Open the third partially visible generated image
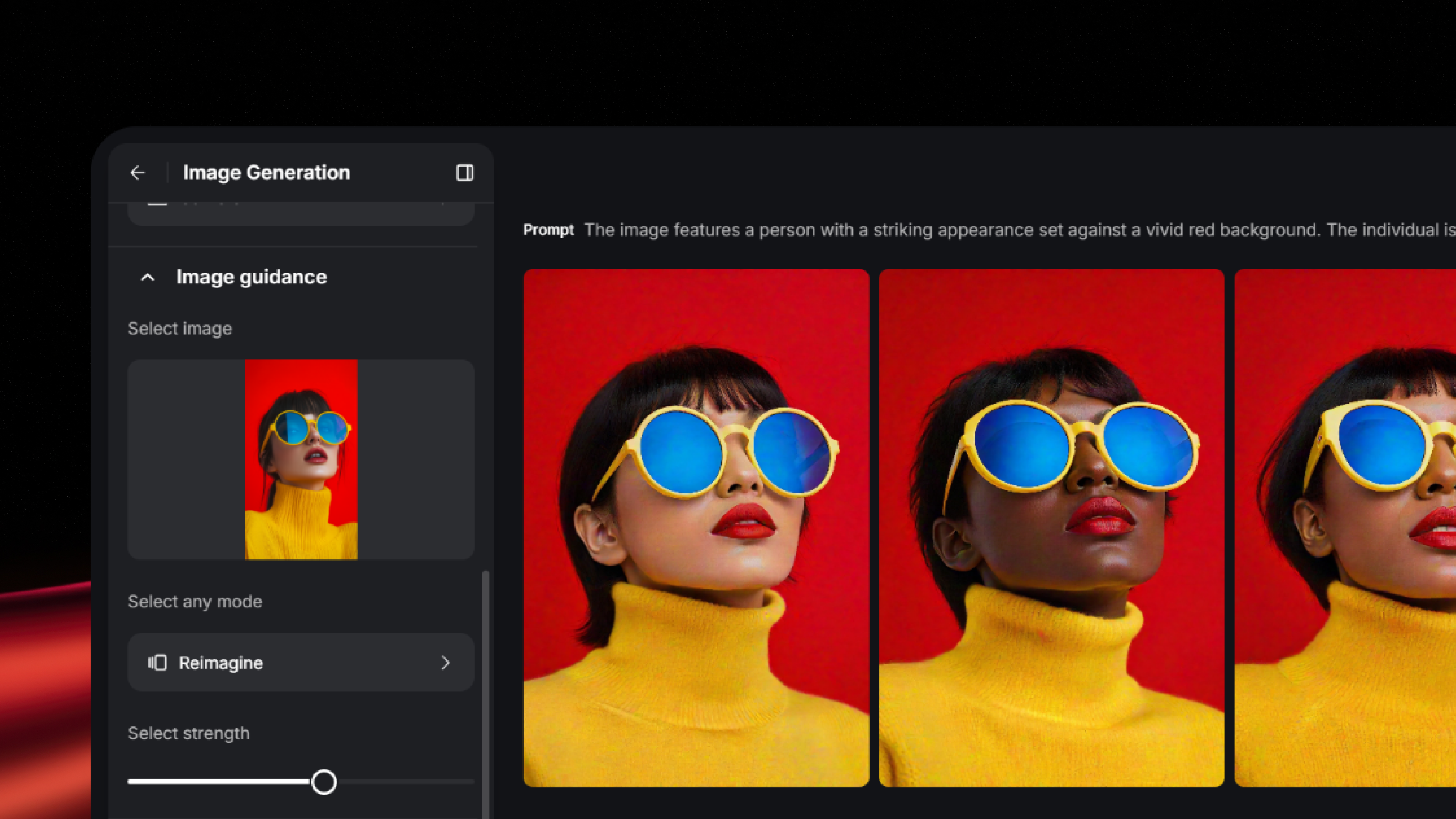Image resolution: width=1456 pixels, height=819 pixels. [x=1345, y=527]
